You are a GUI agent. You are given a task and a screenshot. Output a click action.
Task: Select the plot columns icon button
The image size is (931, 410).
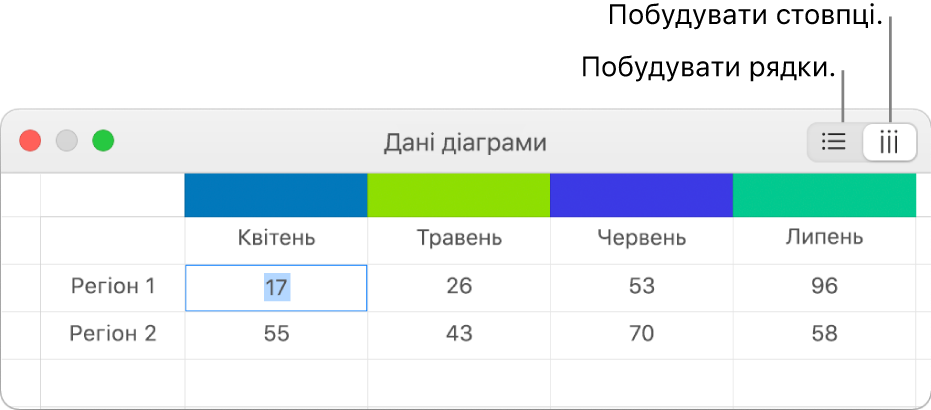click(889, 142)
